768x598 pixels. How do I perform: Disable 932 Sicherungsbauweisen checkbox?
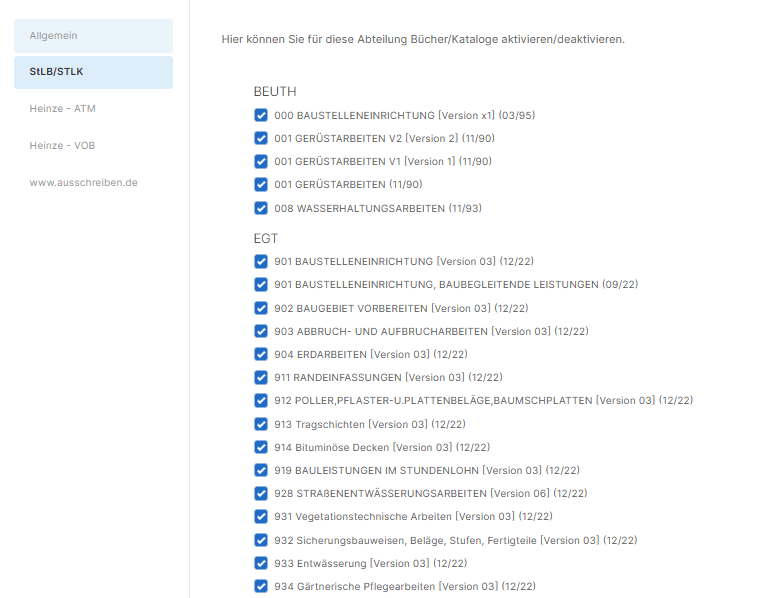click(261, 540)
